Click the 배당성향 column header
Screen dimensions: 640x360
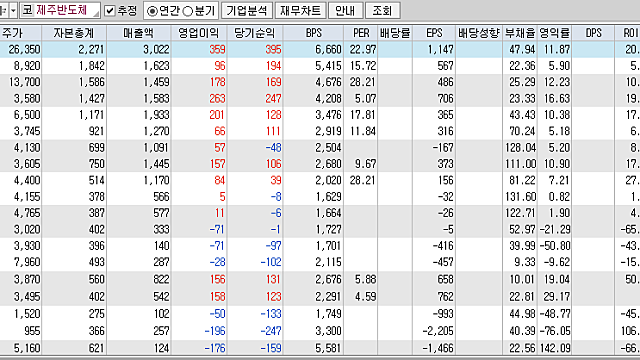click(479, 33)
